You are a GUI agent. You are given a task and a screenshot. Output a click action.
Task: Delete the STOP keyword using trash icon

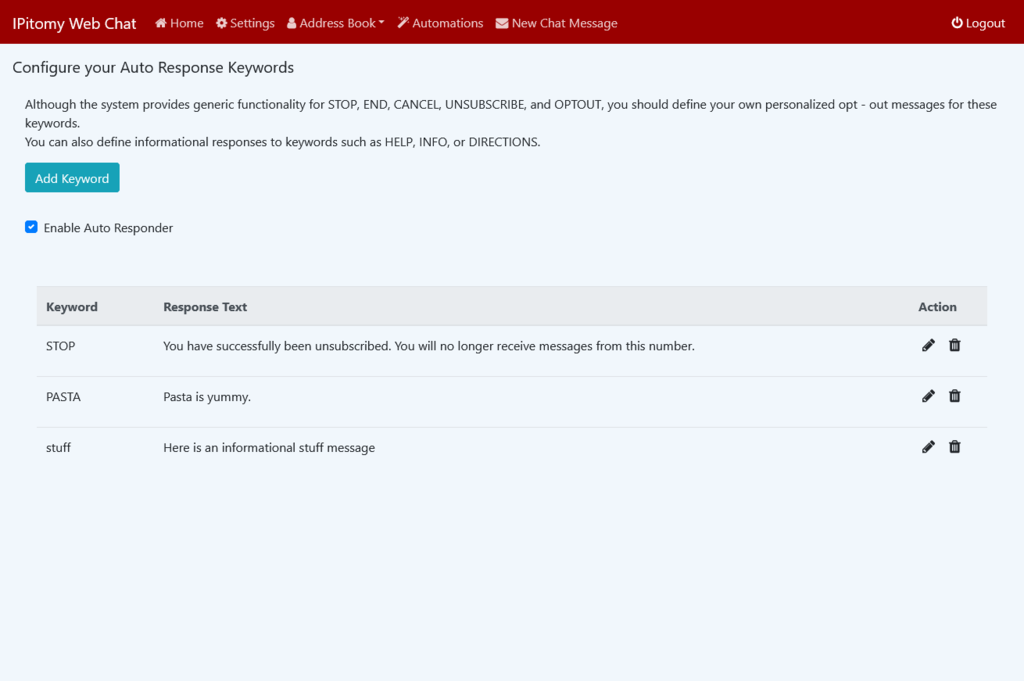954,345
